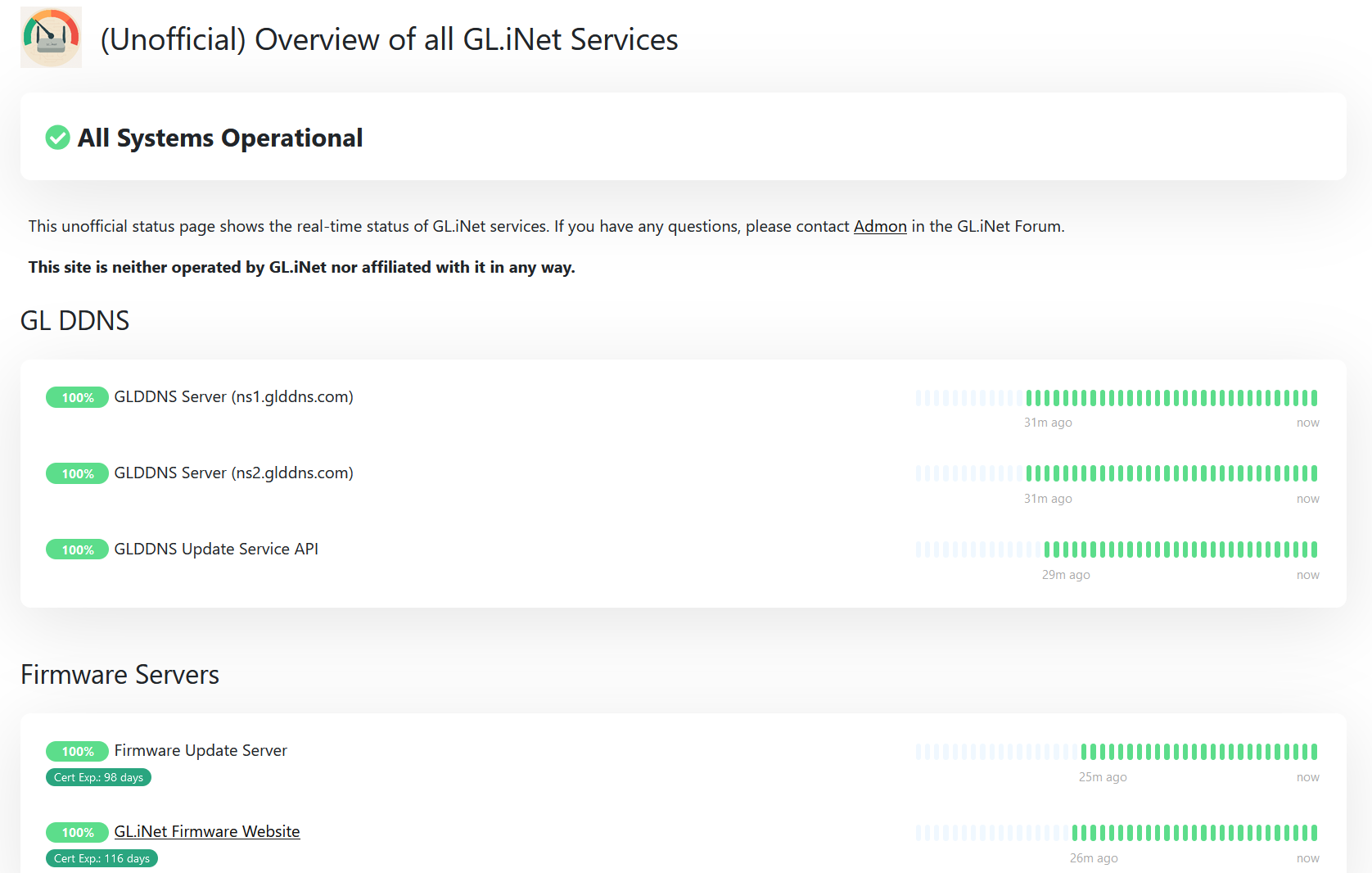This screenshot has height=873, width=1372.
Task: Click the 25m ago label
Action: pyautogui.click(x=1103, y=777)
